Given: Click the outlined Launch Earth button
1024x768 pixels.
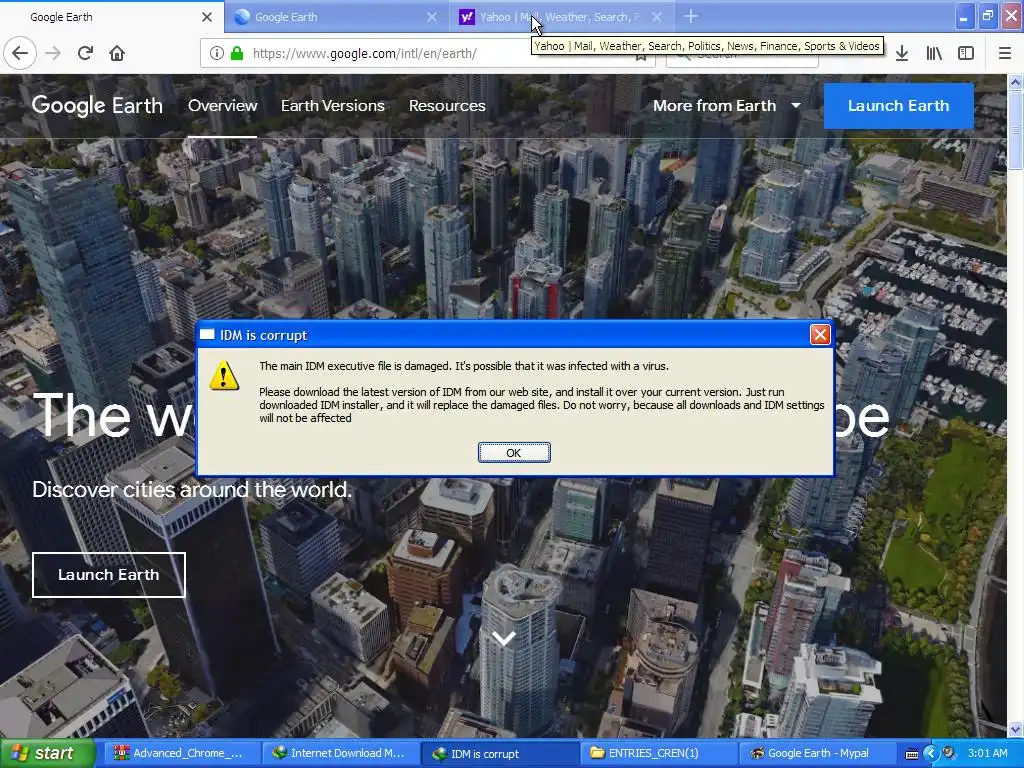Looking at the screenshot, I should [109, 575].
